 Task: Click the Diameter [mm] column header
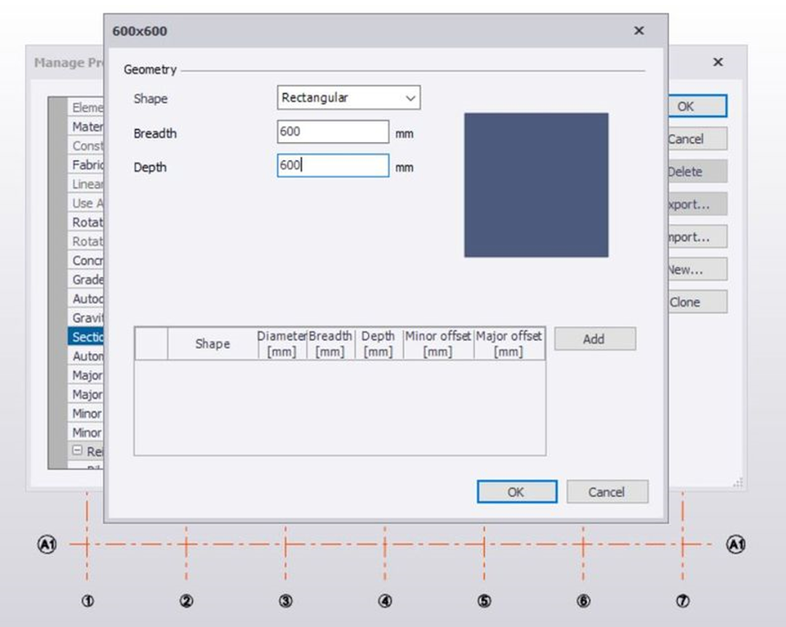coord(282,344)
